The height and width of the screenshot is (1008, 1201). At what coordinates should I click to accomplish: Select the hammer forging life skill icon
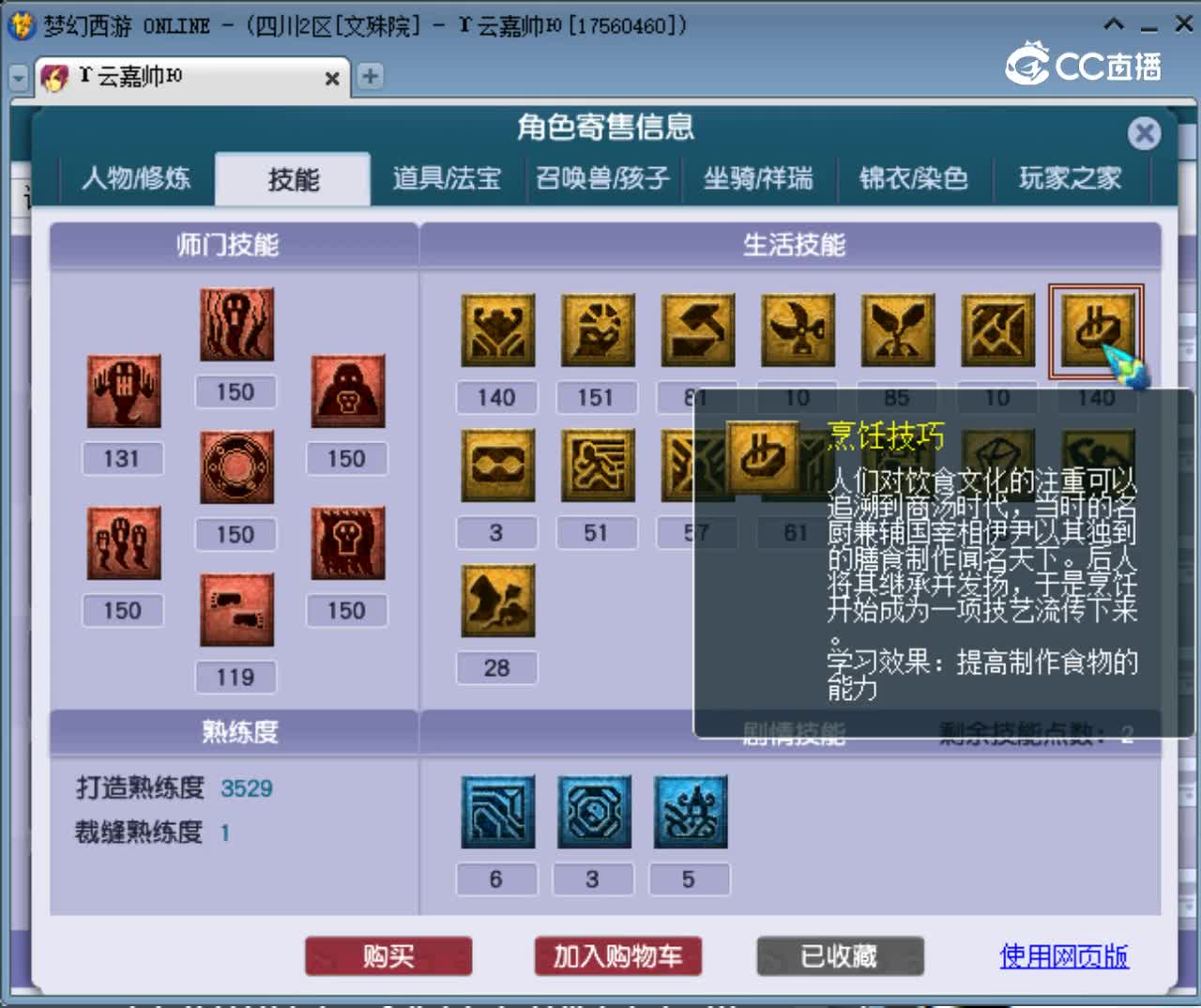pyautogui.click(x=697, y=329)
